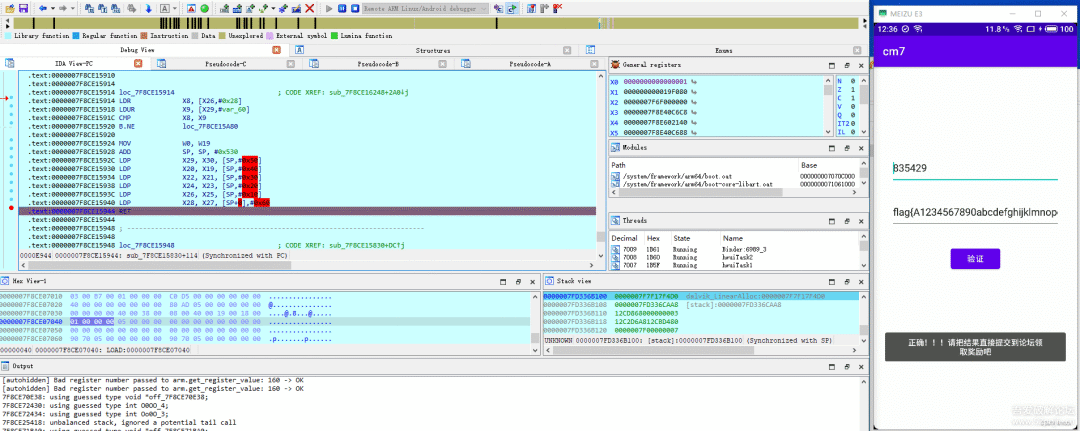The height and width of the screenshot is (431, 1080).
Task: Click the Lumina function green legend swatch
Action: [334, 35]
